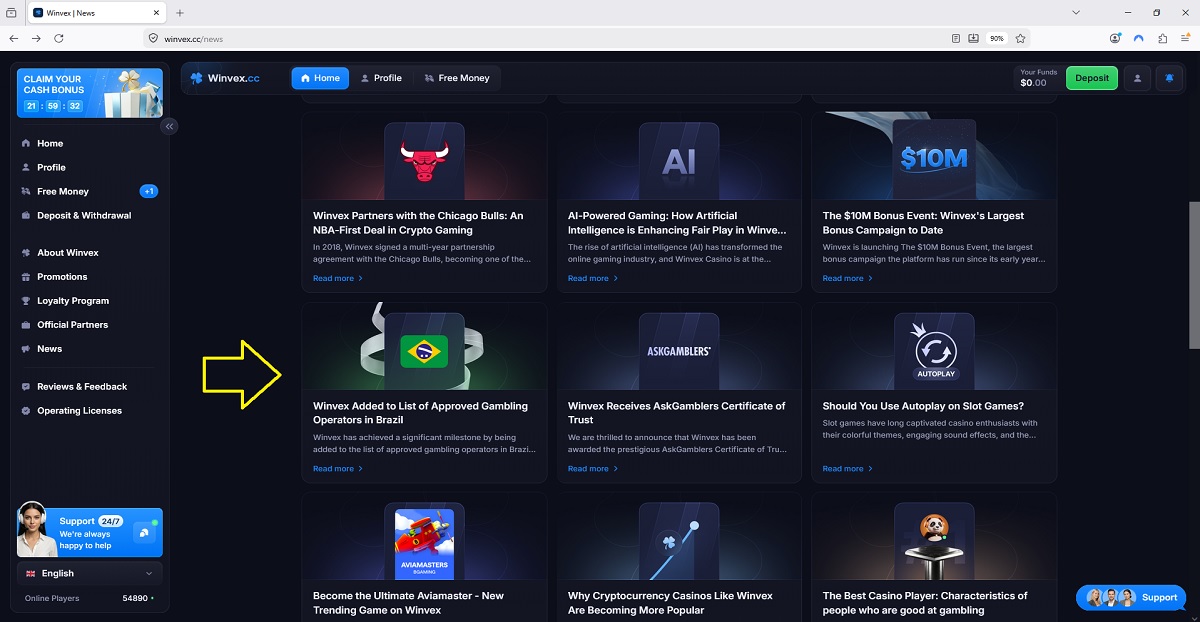Screen dimensions: 1200x622
Task: Click the Free Money icon in the sidebar
Action: 26,191
